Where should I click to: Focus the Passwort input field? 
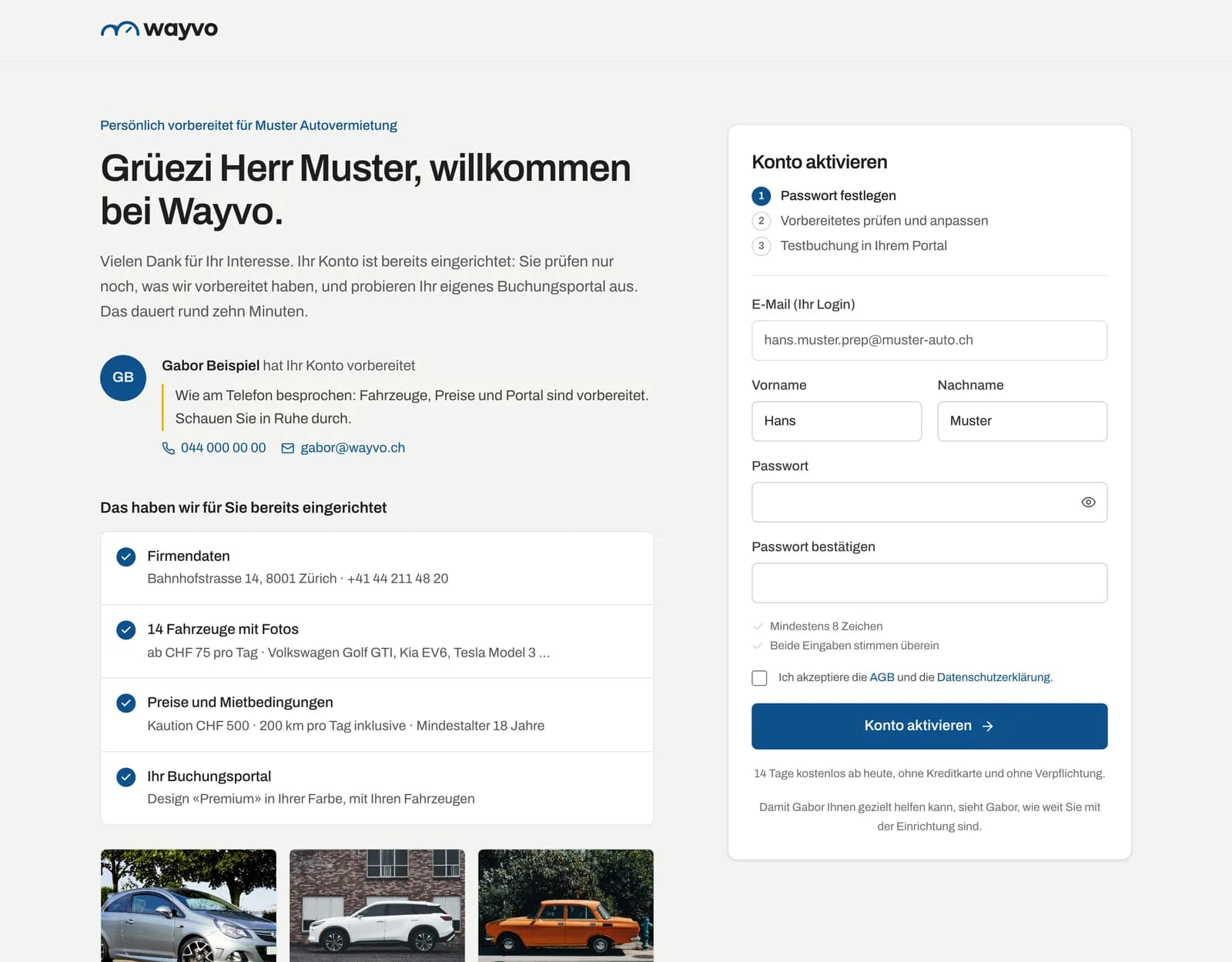tap(929, 502)
